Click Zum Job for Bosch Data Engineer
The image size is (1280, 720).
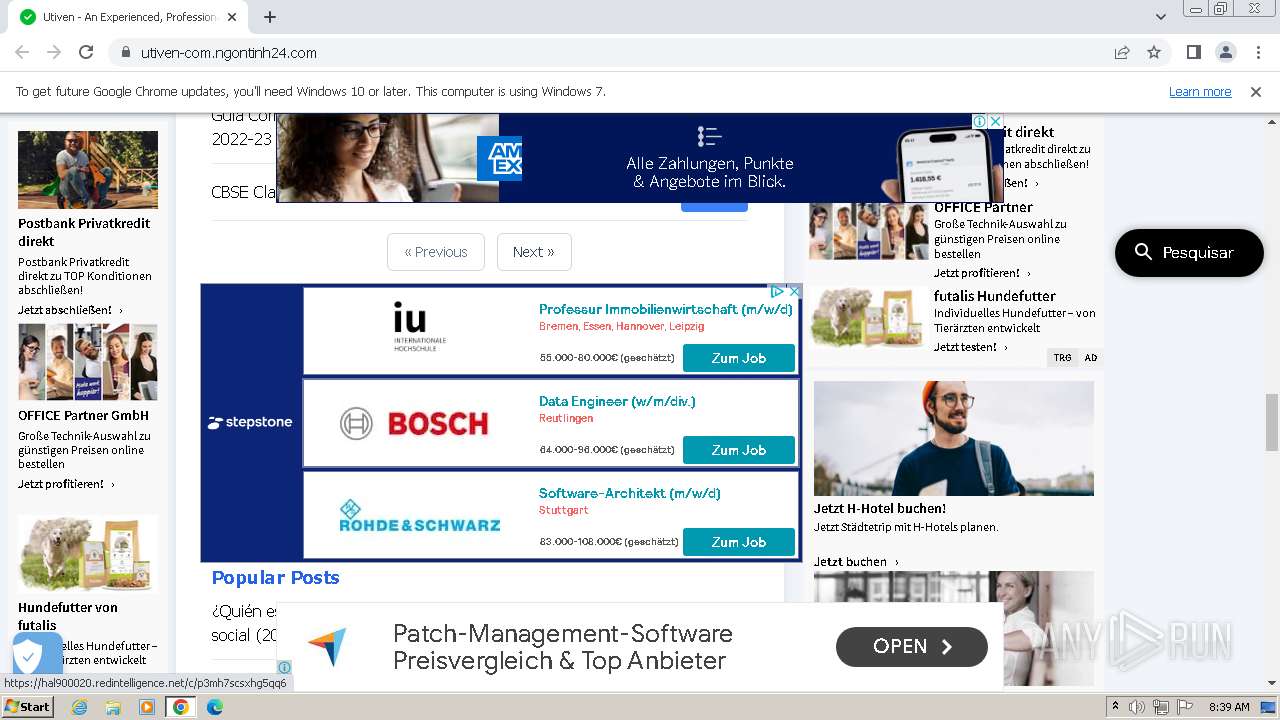click(x=739, y=450)
